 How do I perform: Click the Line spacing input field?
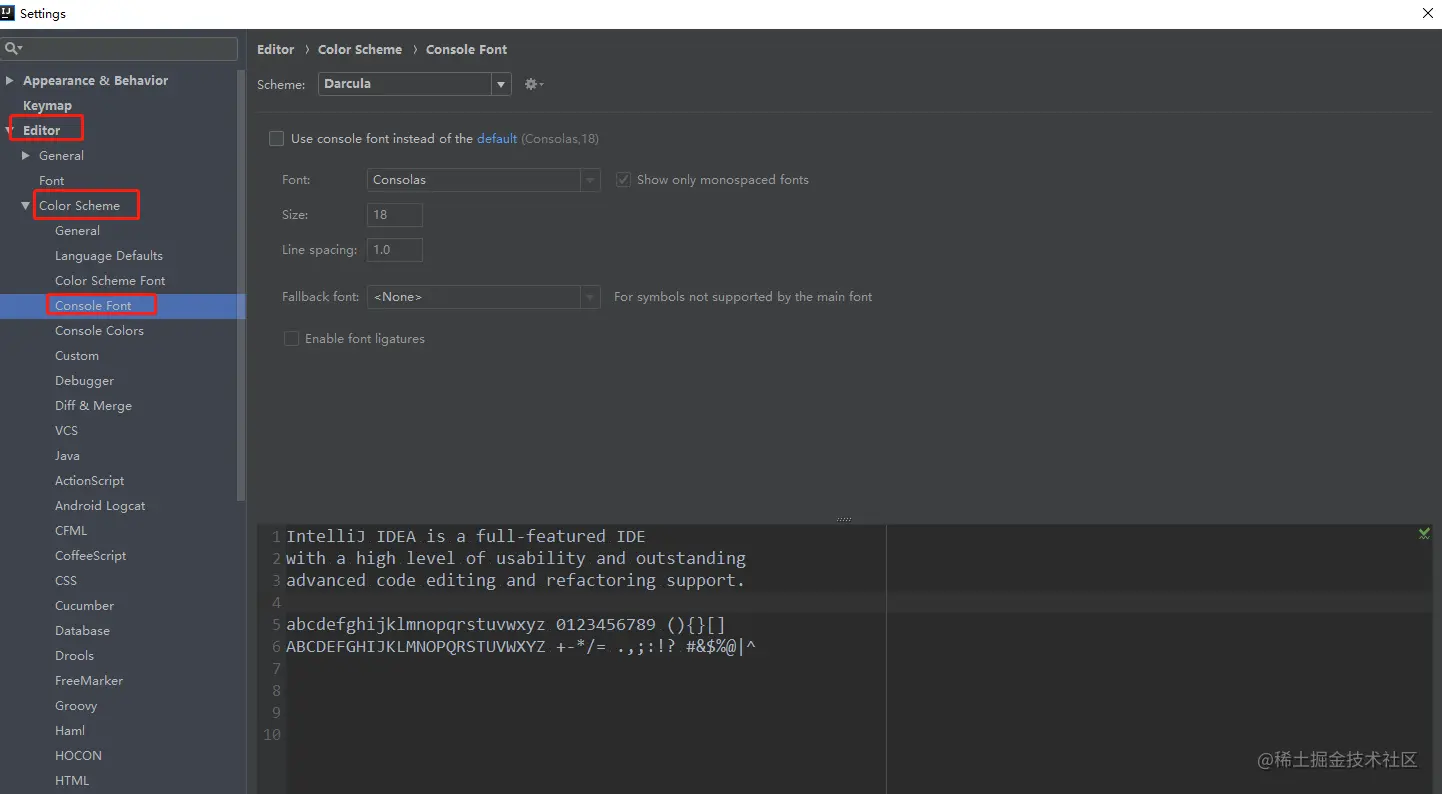click(395, 250)
